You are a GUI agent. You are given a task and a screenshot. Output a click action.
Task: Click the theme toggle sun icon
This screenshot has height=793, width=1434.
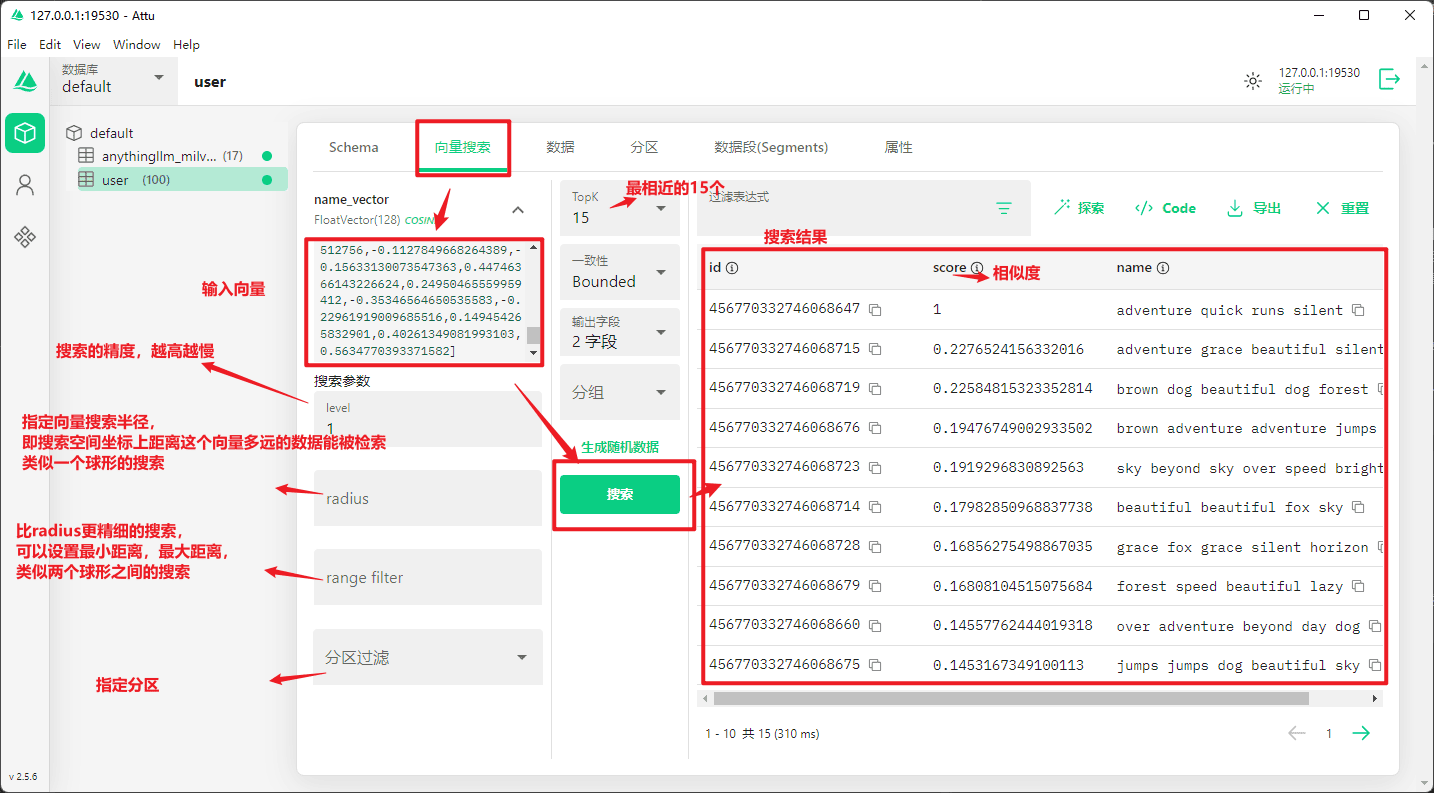tap(1252, 81)
